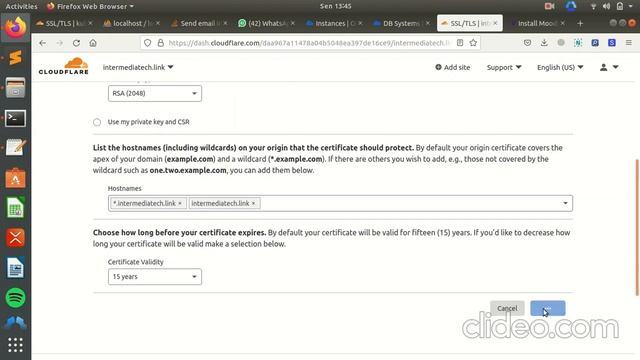Go back in browser history
The height and width of the screenshot is (360, 640).
tap(42, 43)
